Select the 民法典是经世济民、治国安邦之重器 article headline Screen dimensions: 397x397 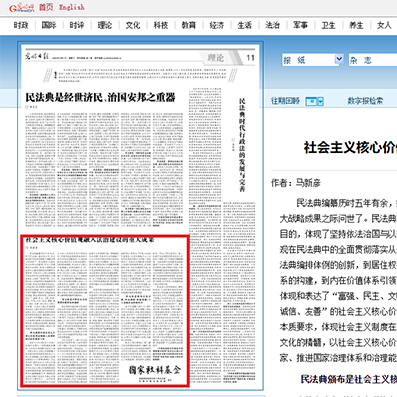coord(100,97)
